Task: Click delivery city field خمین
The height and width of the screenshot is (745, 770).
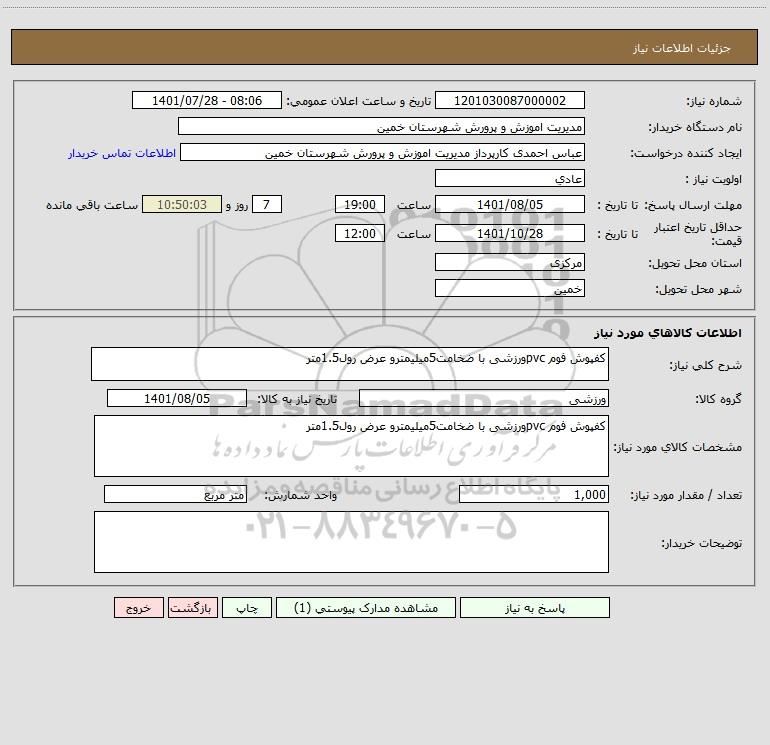Action: tap(510, 288)
